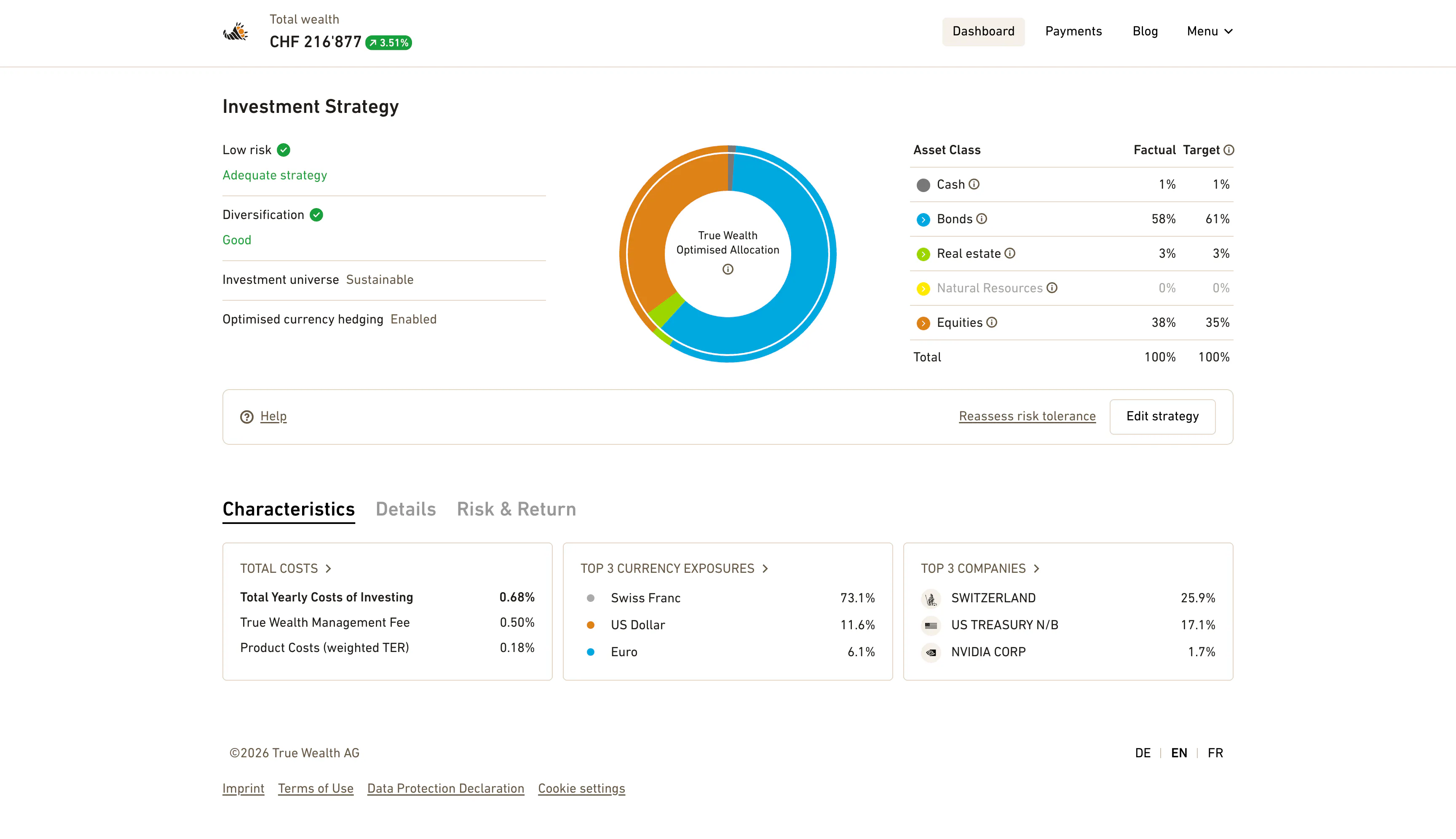The image size is (1456, 839).
Task: Switch to the Details tab
Action: click(406, 509)
